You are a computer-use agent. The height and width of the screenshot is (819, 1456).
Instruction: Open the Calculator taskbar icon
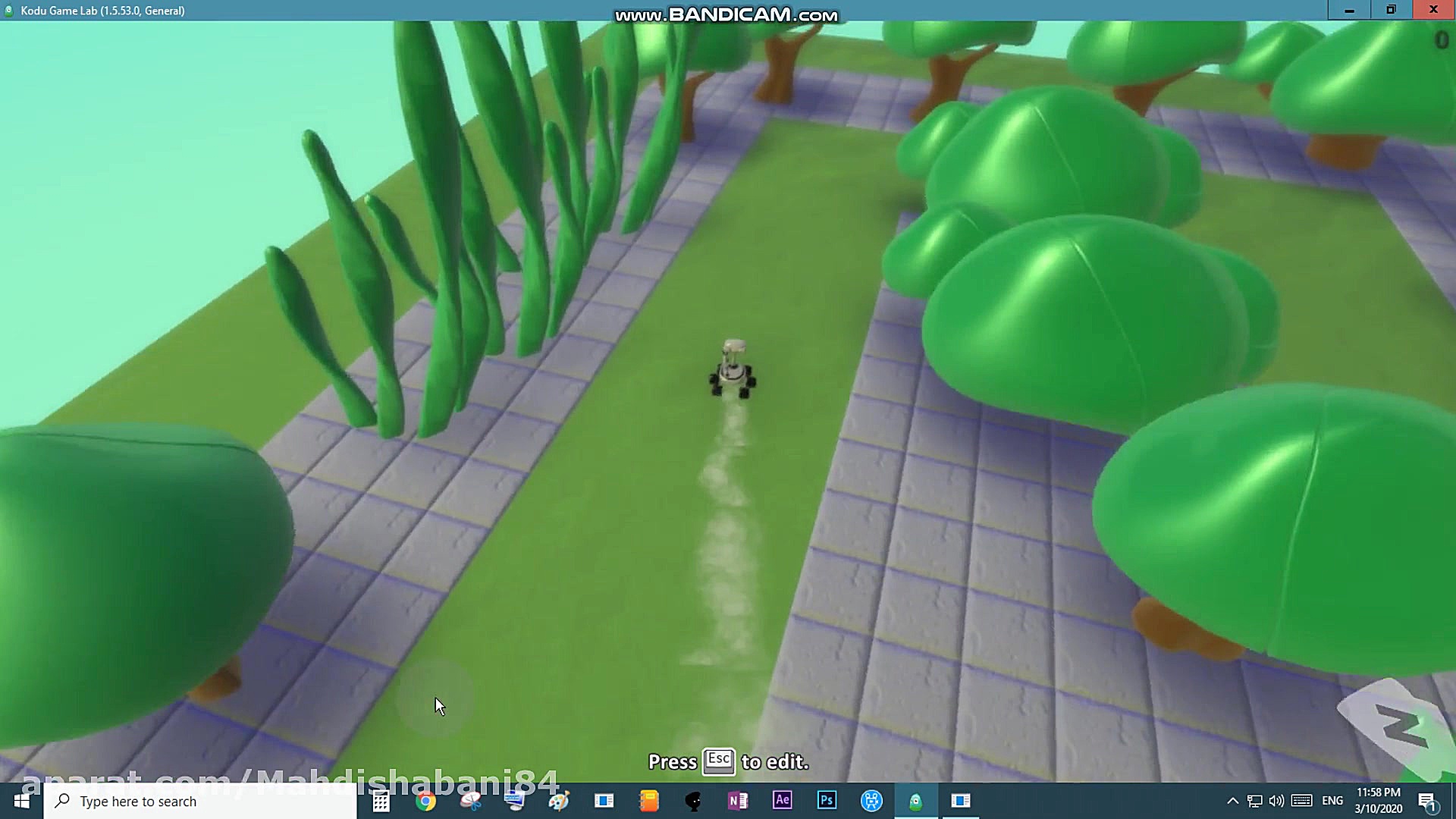(x=381, y=801)
